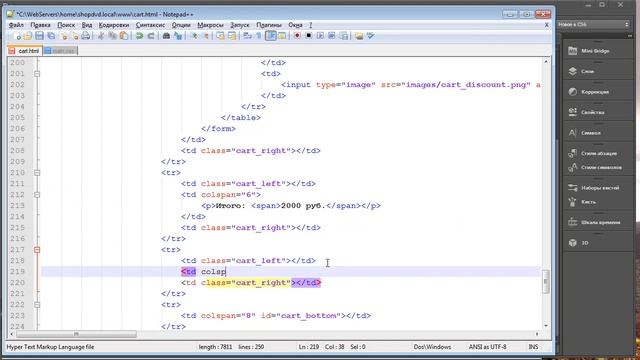Screen dimensions: 640x360
Task: Toggle INS mode in status bar
Action: [533, 347]
